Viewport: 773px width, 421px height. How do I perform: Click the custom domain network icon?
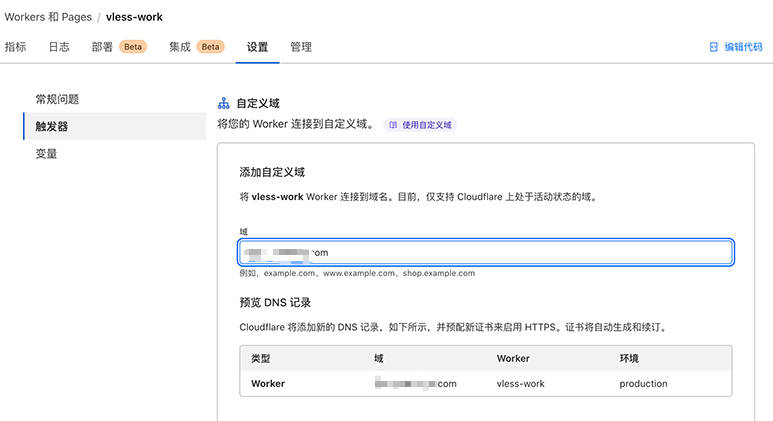(x=224, y=103)
